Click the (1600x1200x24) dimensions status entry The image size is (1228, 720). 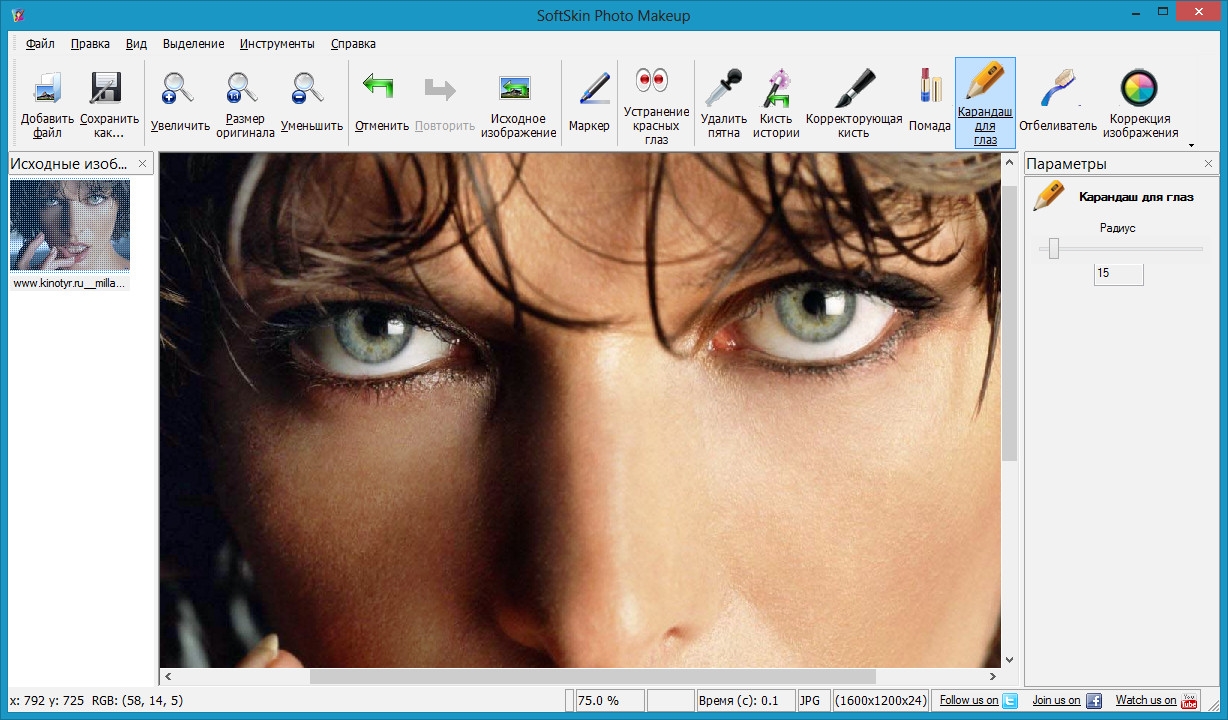coord(881,700)
